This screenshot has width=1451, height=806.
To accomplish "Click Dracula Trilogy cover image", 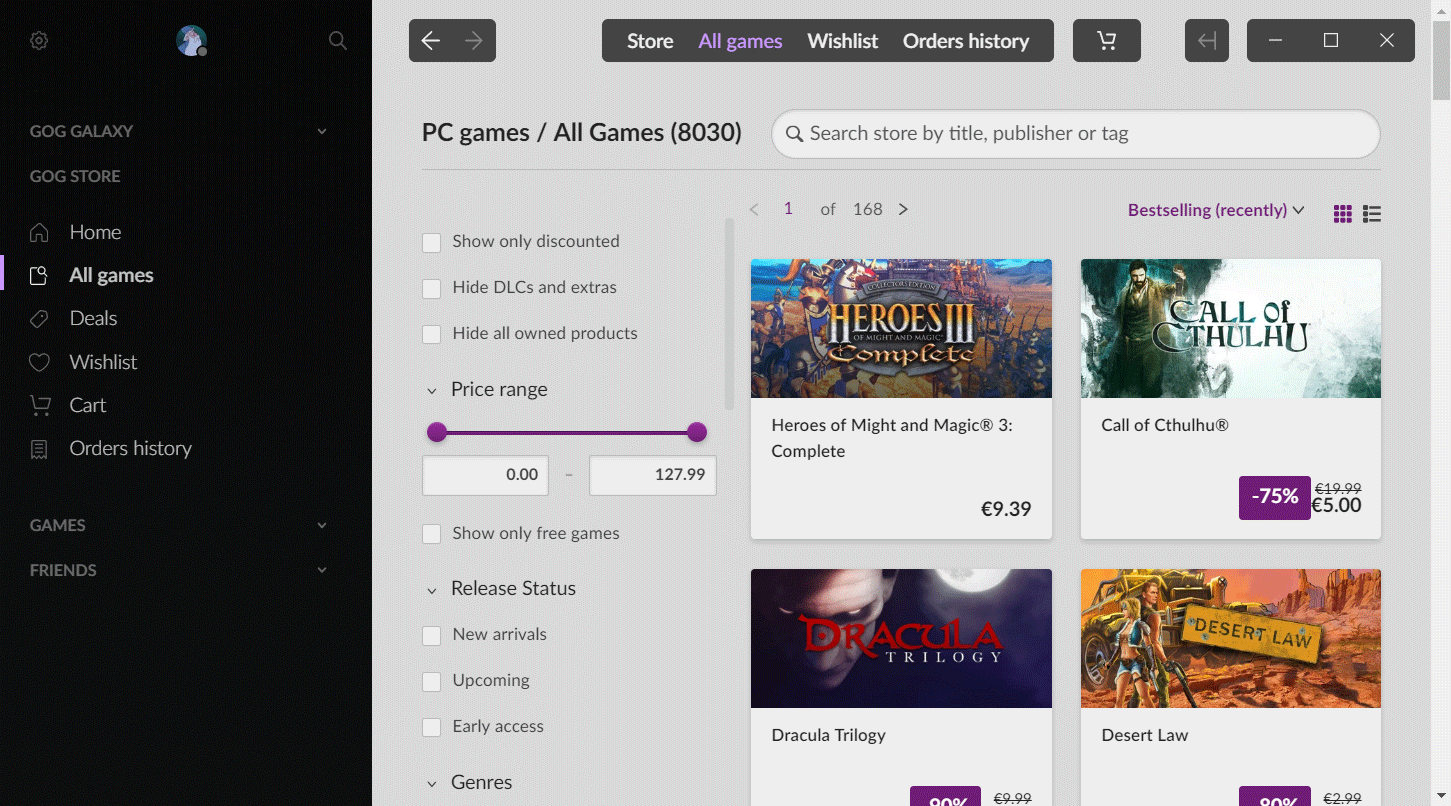I will click(x=901, y=638).
